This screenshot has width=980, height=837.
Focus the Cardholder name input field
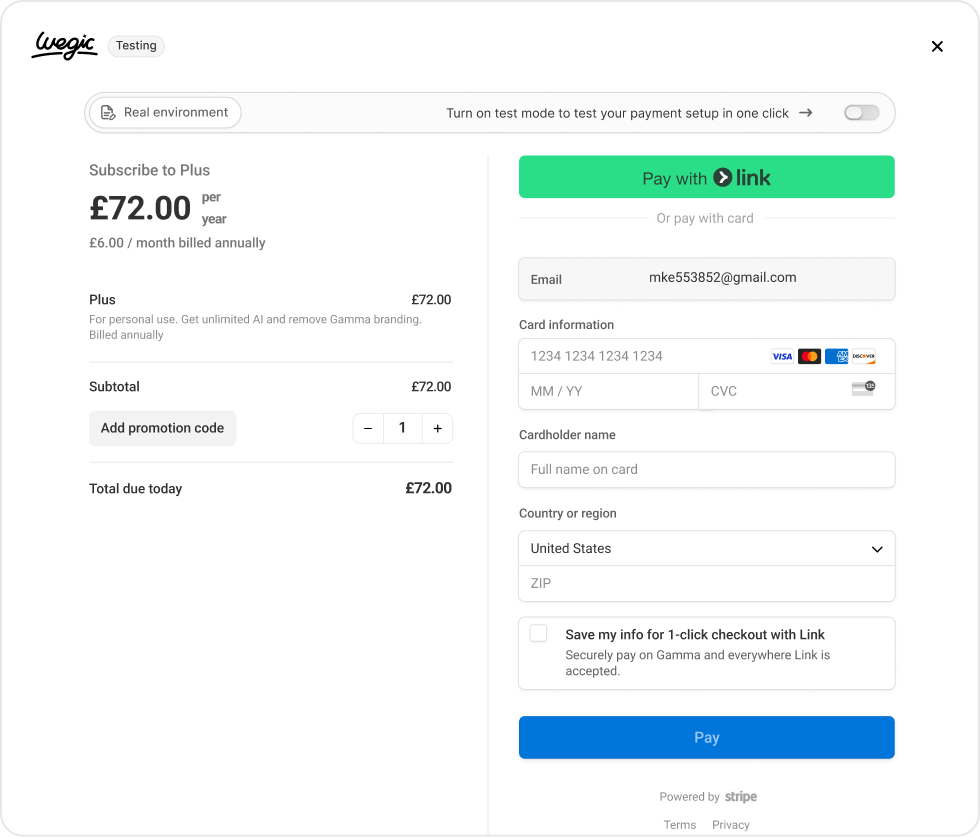tap(706, 469)
